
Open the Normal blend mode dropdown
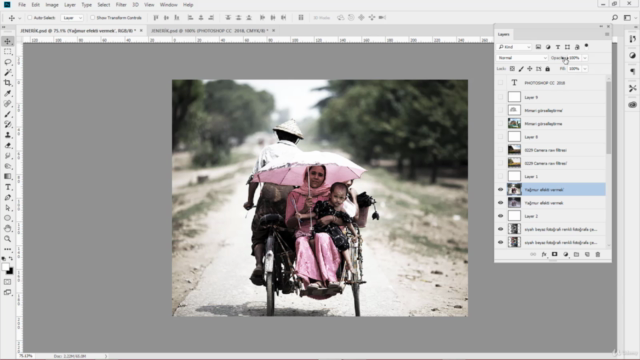(522, 58)
